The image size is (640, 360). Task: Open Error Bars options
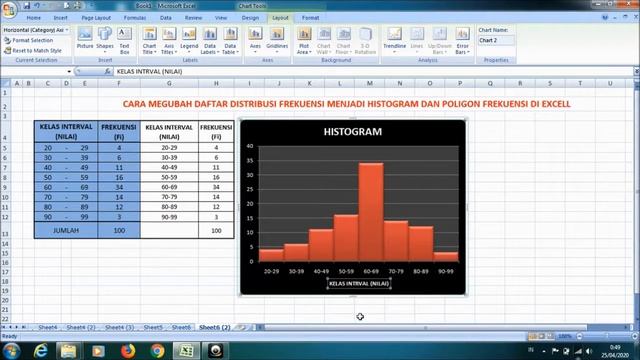point(462,40)
